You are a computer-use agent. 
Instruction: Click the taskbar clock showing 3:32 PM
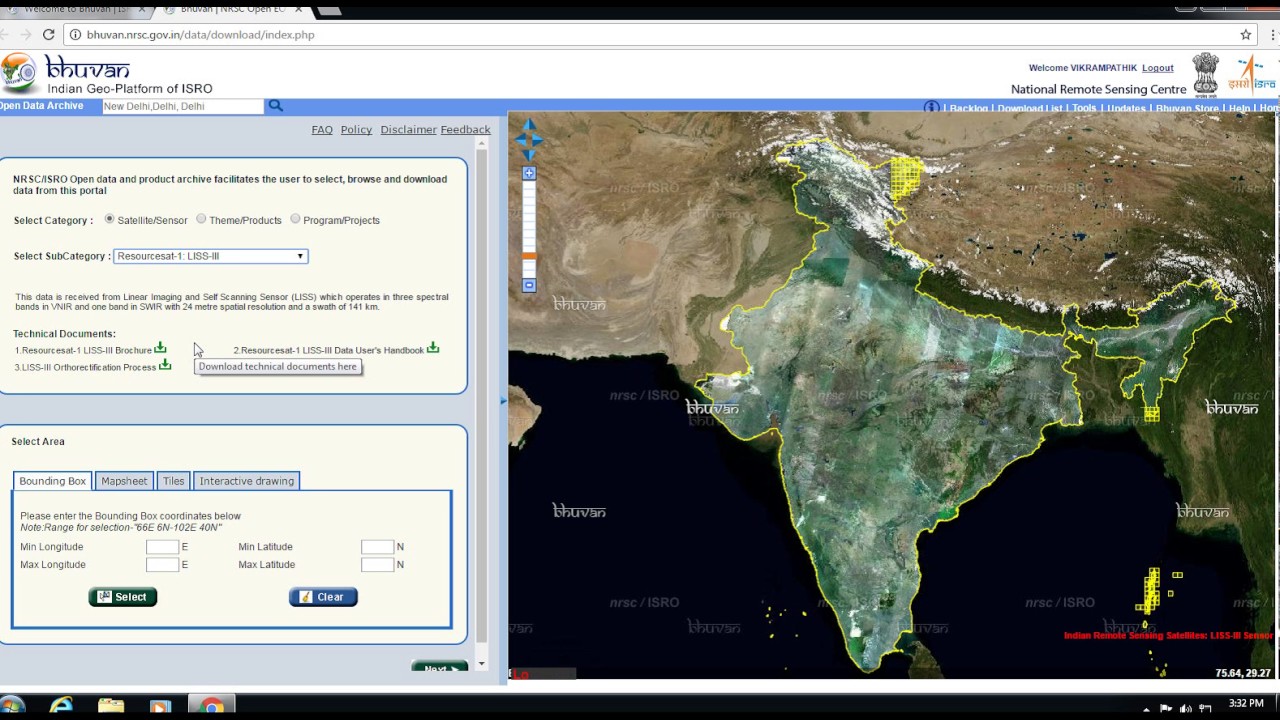point(1246,704)
